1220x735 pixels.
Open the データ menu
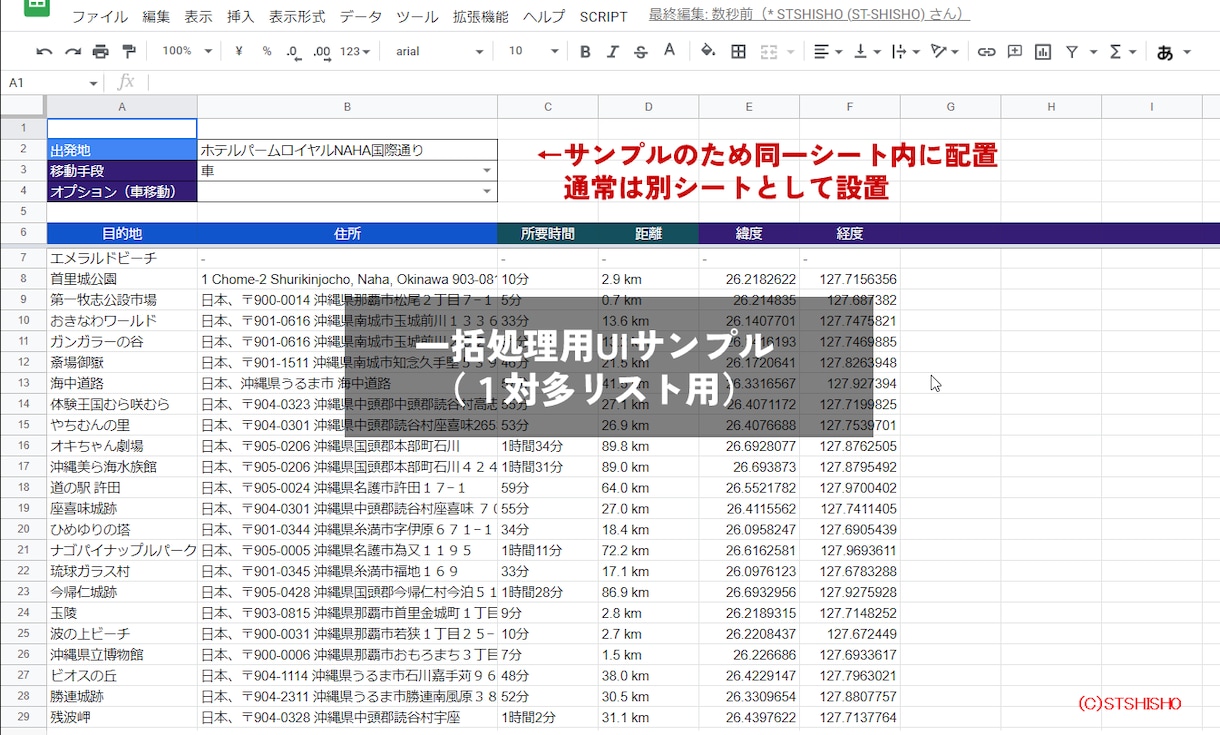tap(361, 16)
